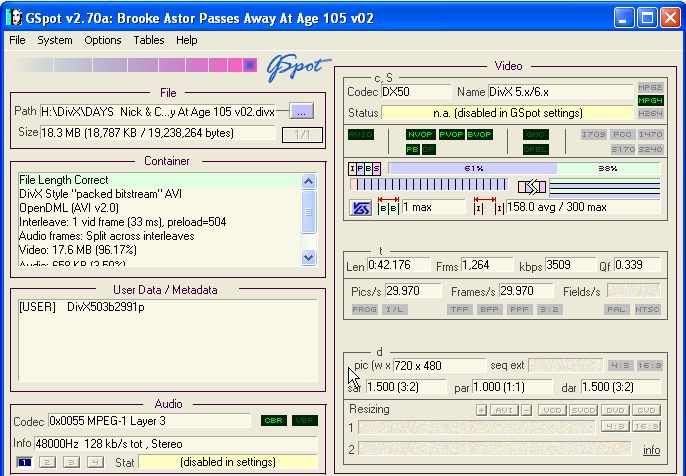
Task: Click Container list scroll-down arrow
Action: [x=308, y=257]
